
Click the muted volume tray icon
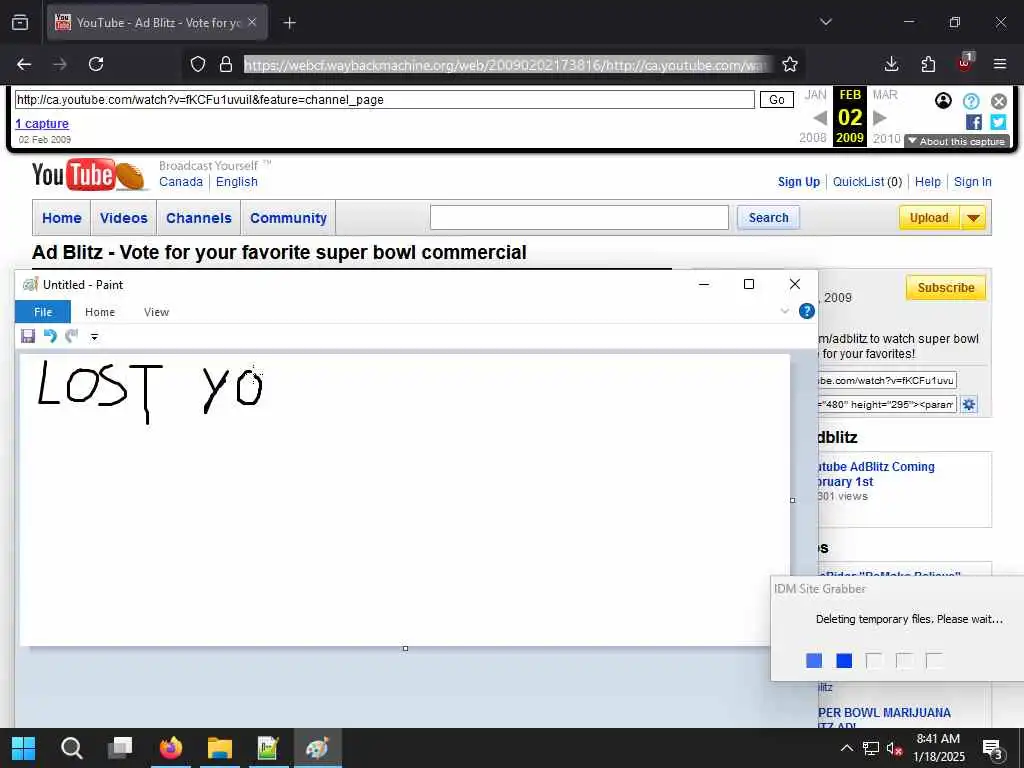tap(895, 748)
